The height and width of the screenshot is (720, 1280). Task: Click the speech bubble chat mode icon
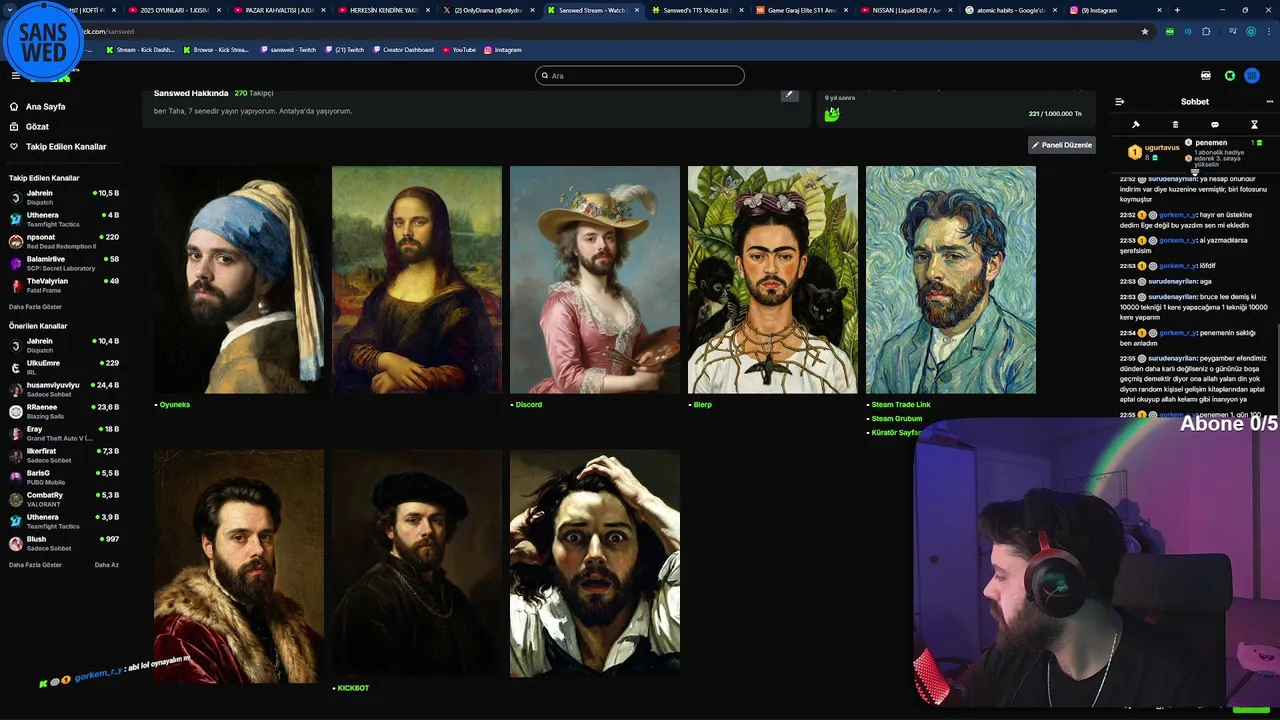click(x=1215, y=125)
